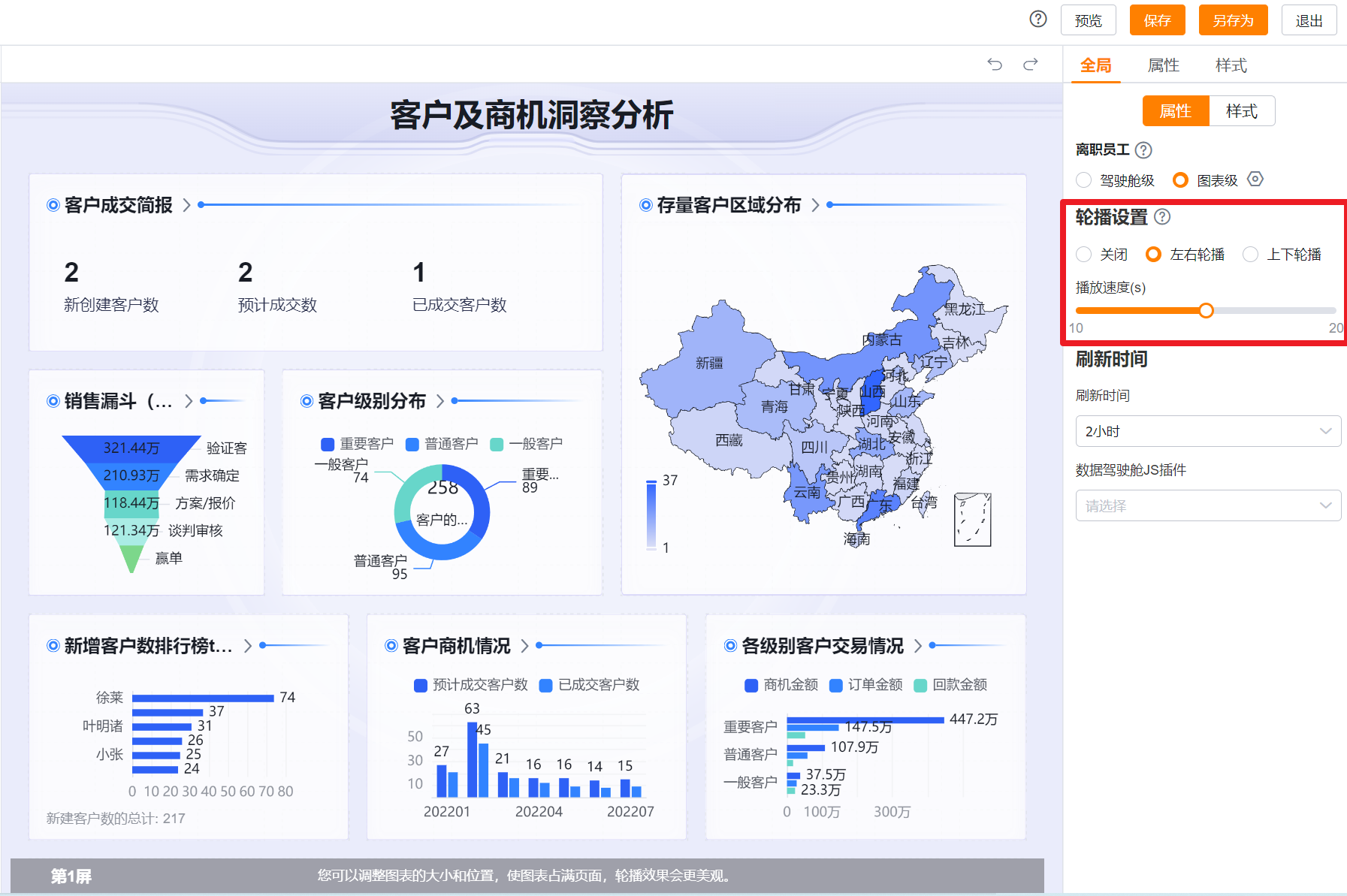Click the arrow next to 客户商机情况 title
Image resolution: width=1347 pixels, height=896 pixels.
[x=525, y=646]
